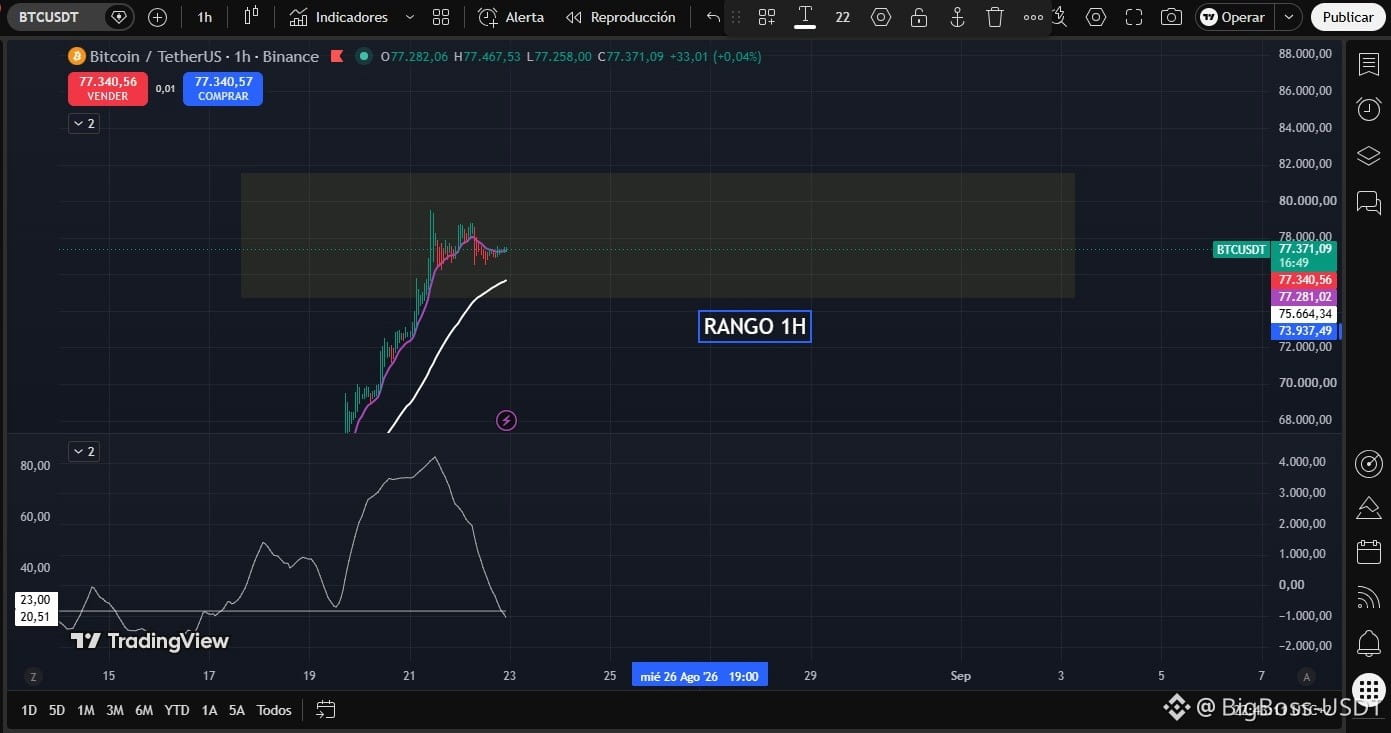The width and height of the screenshot is (1391, 733).
Task: Select the 3M date range
Action: click(115, 710)
